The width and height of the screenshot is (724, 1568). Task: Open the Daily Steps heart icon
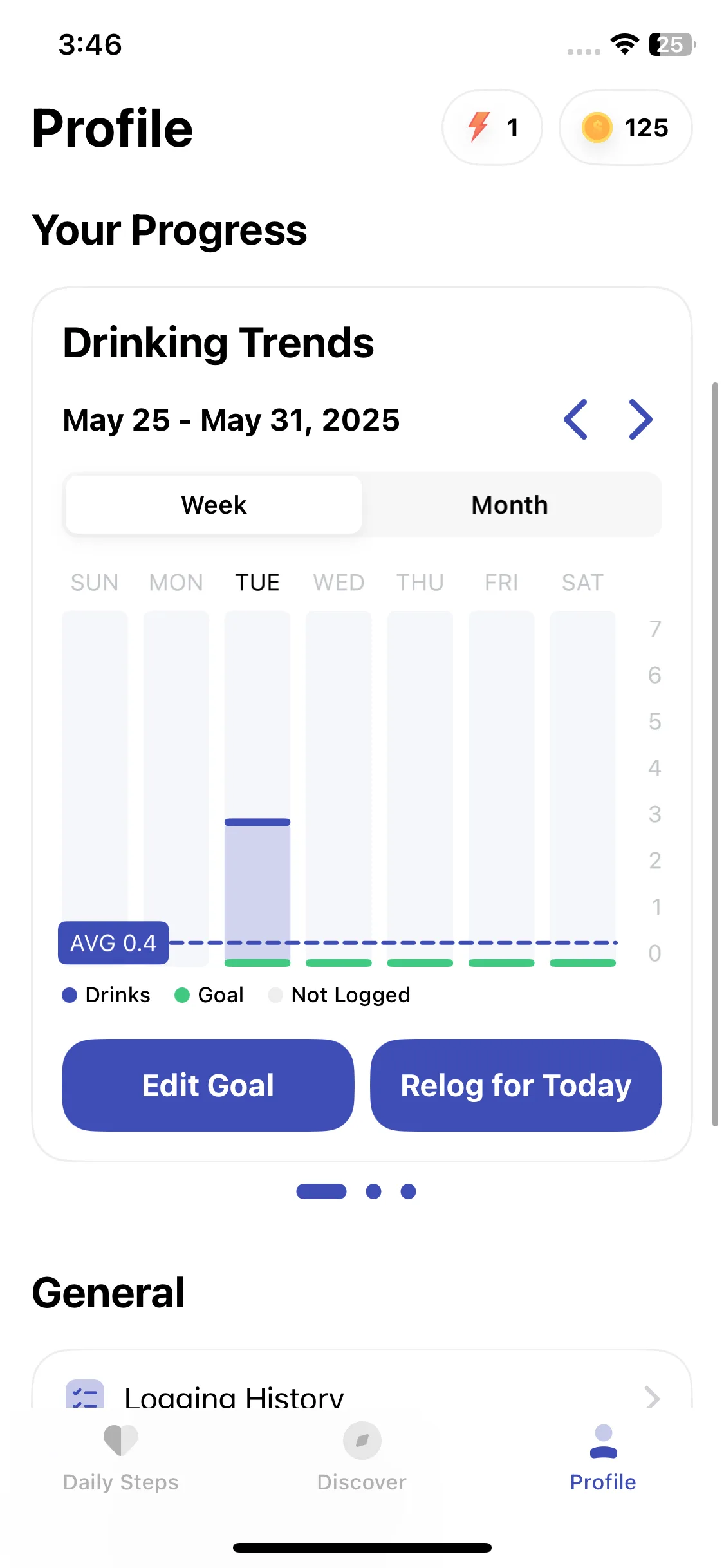(121, 1440)
